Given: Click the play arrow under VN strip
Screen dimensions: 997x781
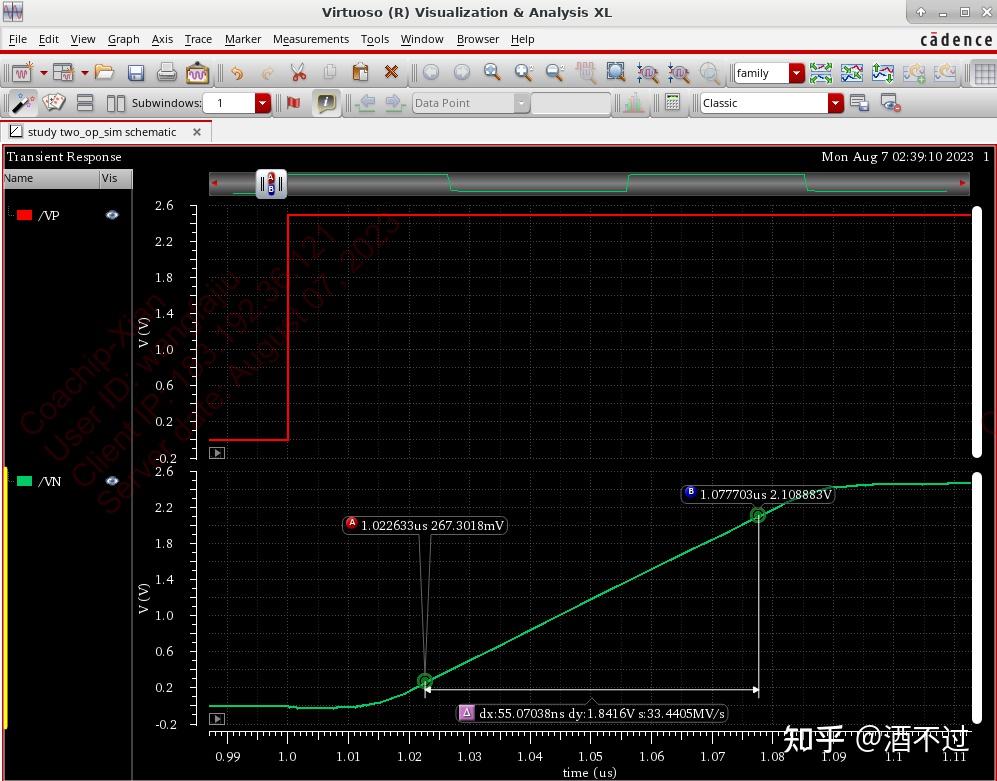Looking at the screenshot, I should 217,719.
